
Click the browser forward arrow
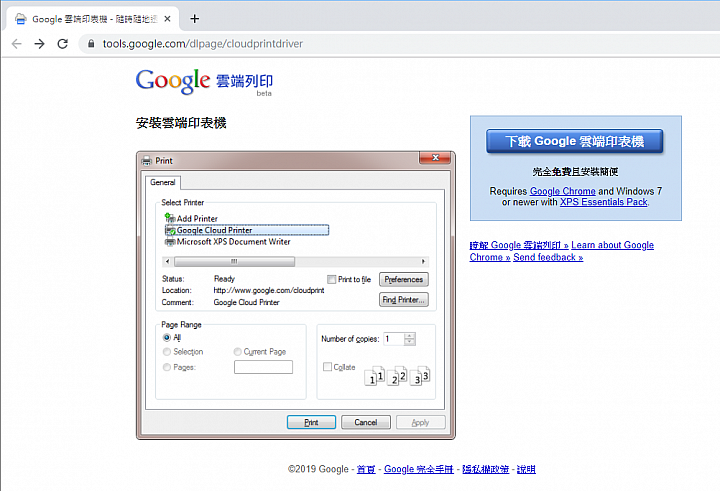click(x=39, y=44)
